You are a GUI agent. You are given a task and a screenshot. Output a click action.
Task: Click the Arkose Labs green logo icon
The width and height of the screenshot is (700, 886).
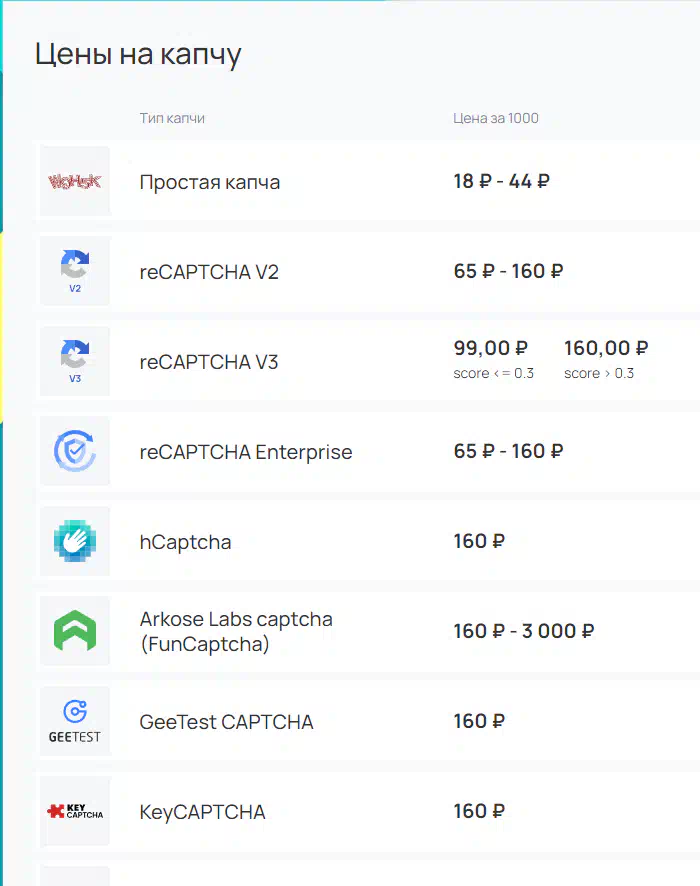coord(75,631)
